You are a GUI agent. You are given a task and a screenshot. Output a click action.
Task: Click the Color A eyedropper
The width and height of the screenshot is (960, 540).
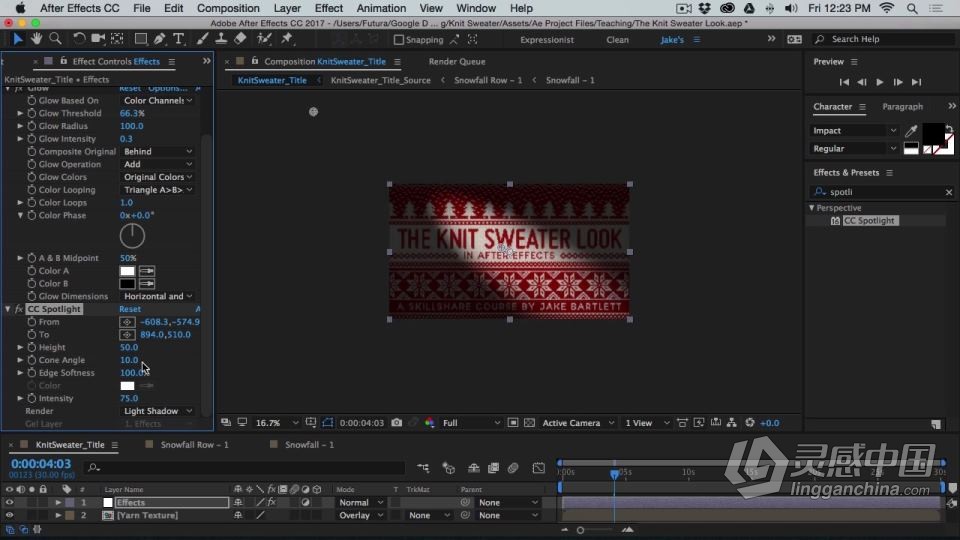click(x=147, y=271)
